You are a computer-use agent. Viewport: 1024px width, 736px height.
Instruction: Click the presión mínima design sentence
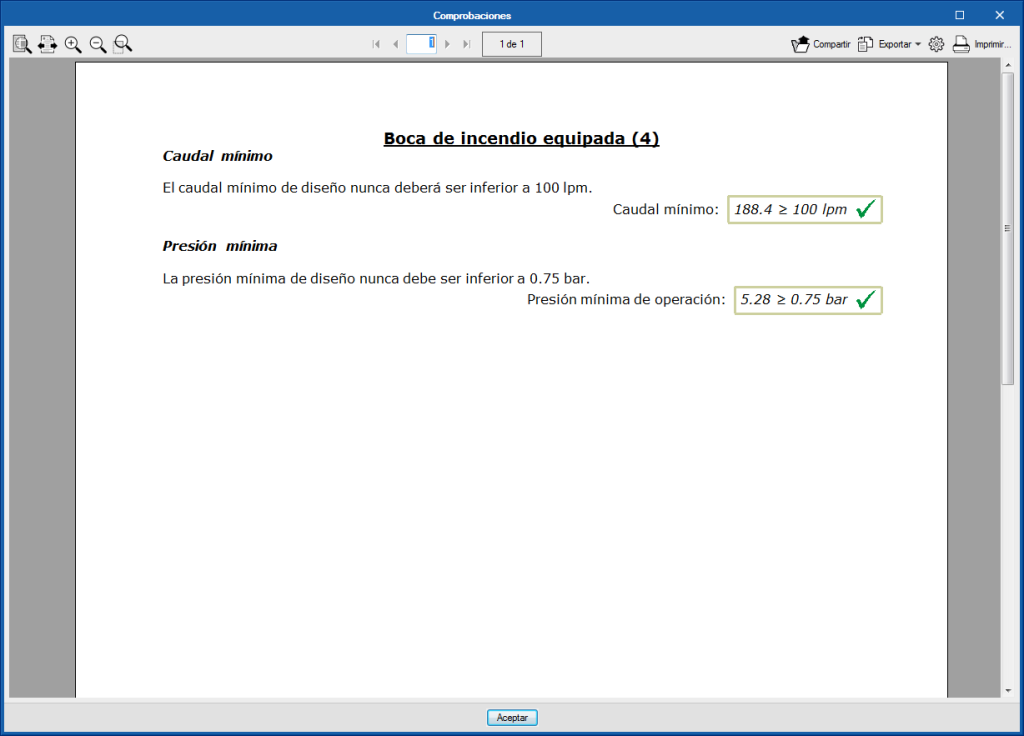click(x=376, y=279)
